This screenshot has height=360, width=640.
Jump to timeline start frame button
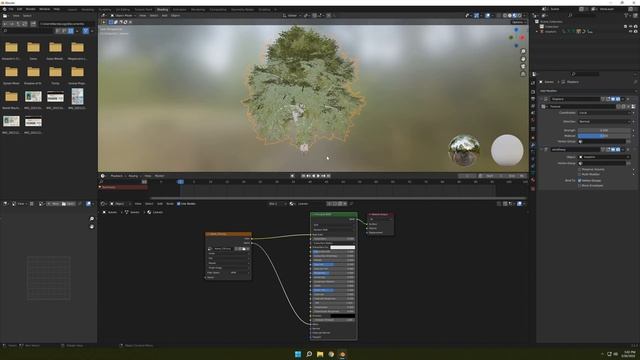point(304,176)
